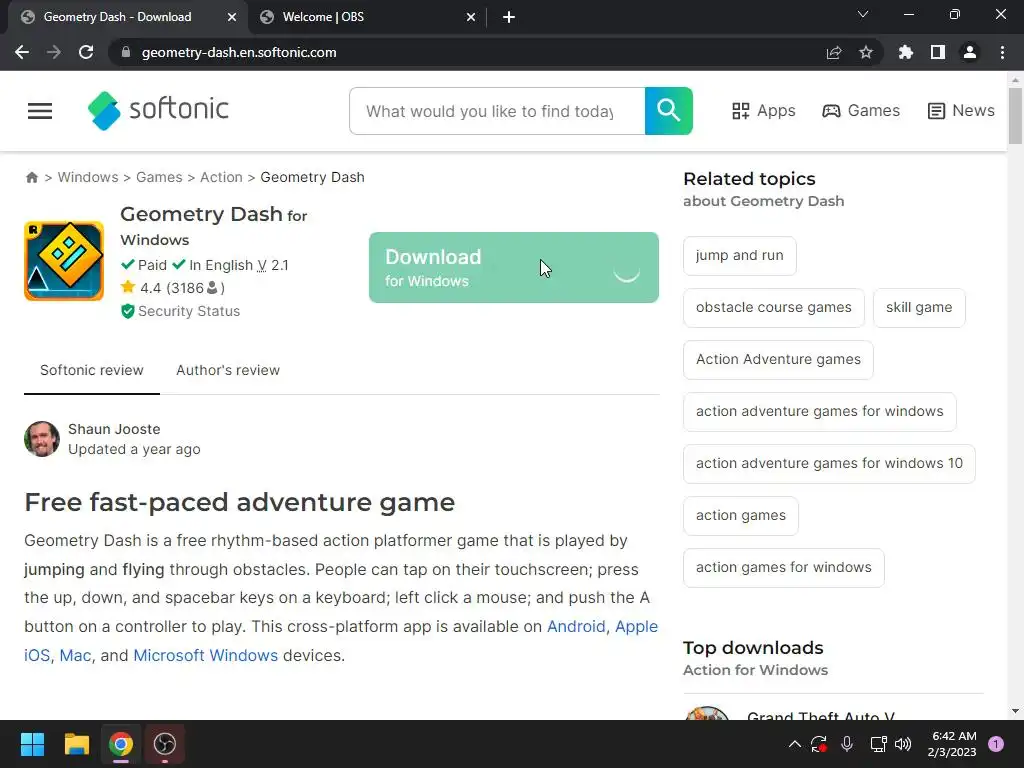Select the action games topic

tap(741, 515)
